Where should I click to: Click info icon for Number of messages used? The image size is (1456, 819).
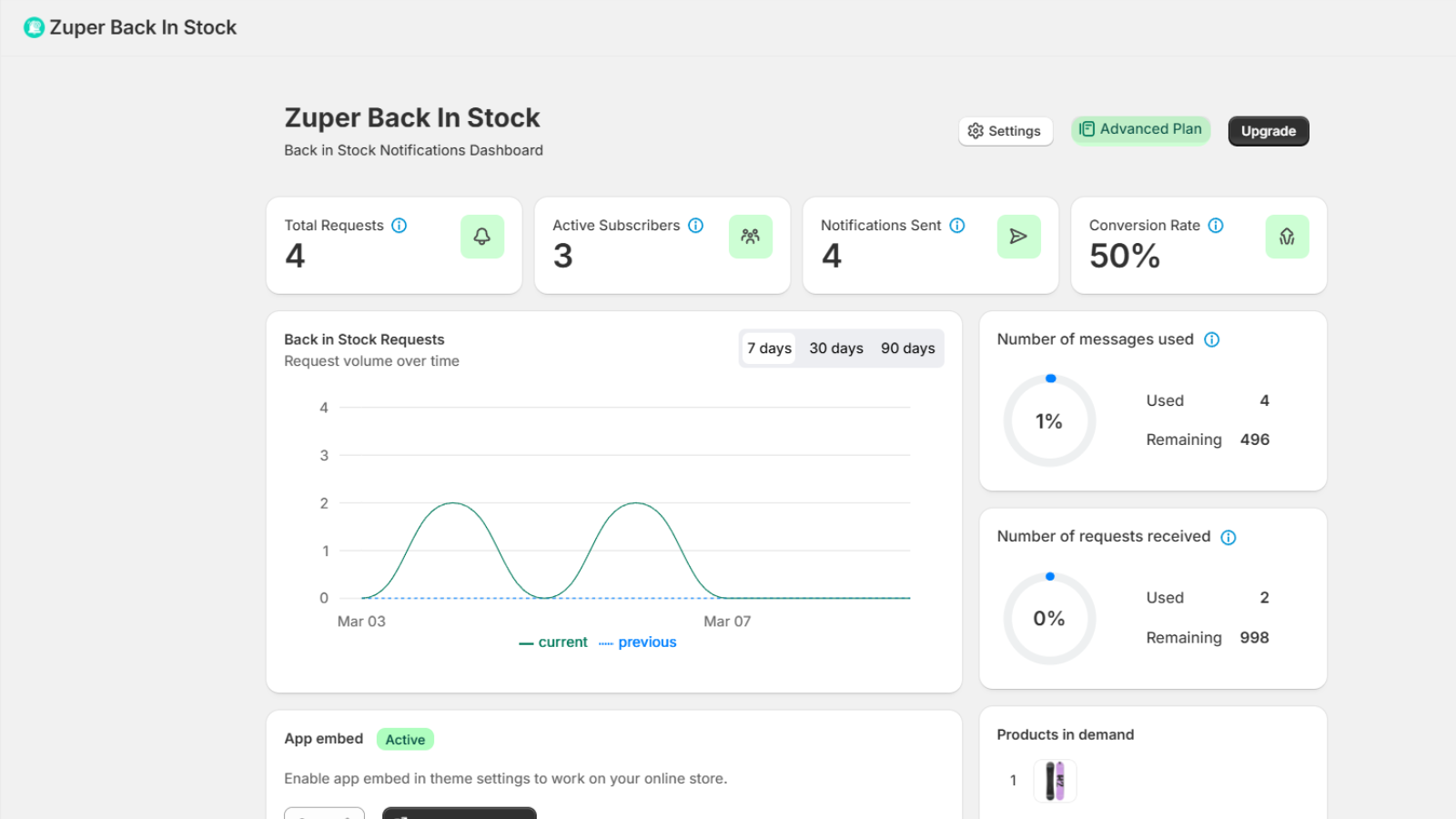pyautogui.click(x=1212, y=339)
